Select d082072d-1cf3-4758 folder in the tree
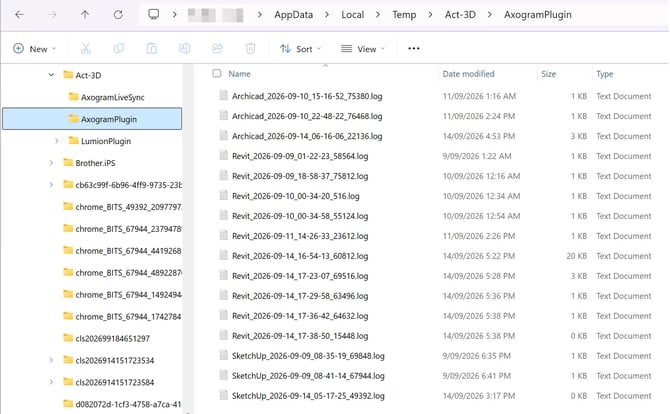 pyautogui.click(x=128, y=404)
